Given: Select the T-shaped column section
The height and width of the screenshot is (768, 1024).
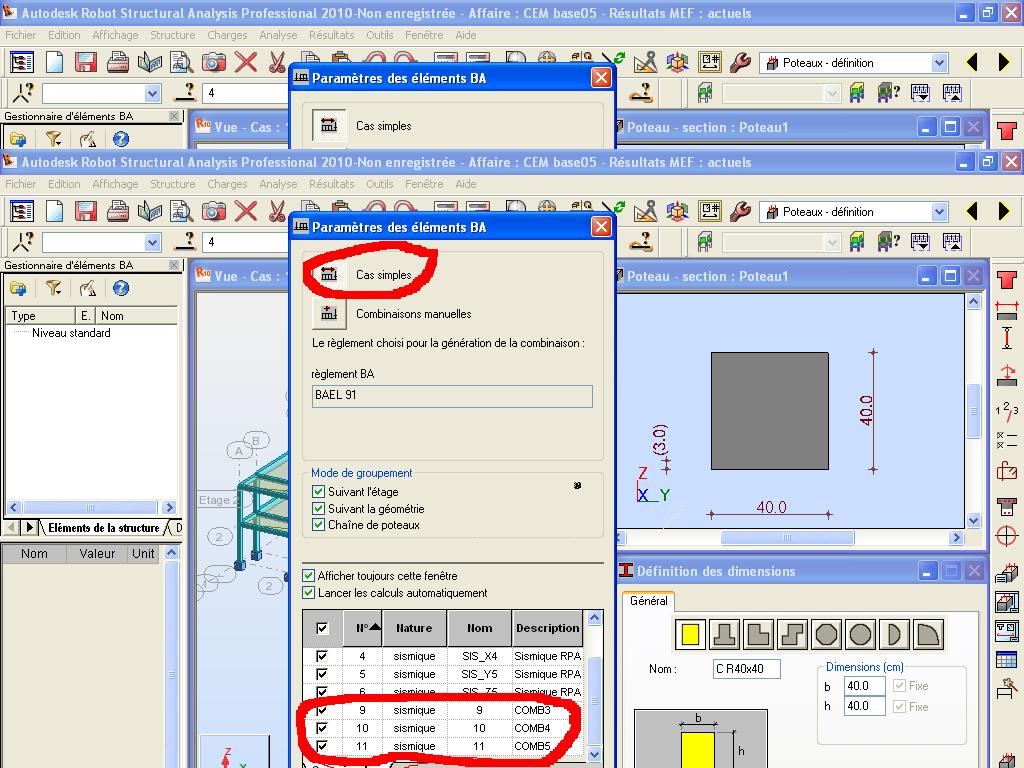Looking at the screenshot, I should (x=725, y=634).
